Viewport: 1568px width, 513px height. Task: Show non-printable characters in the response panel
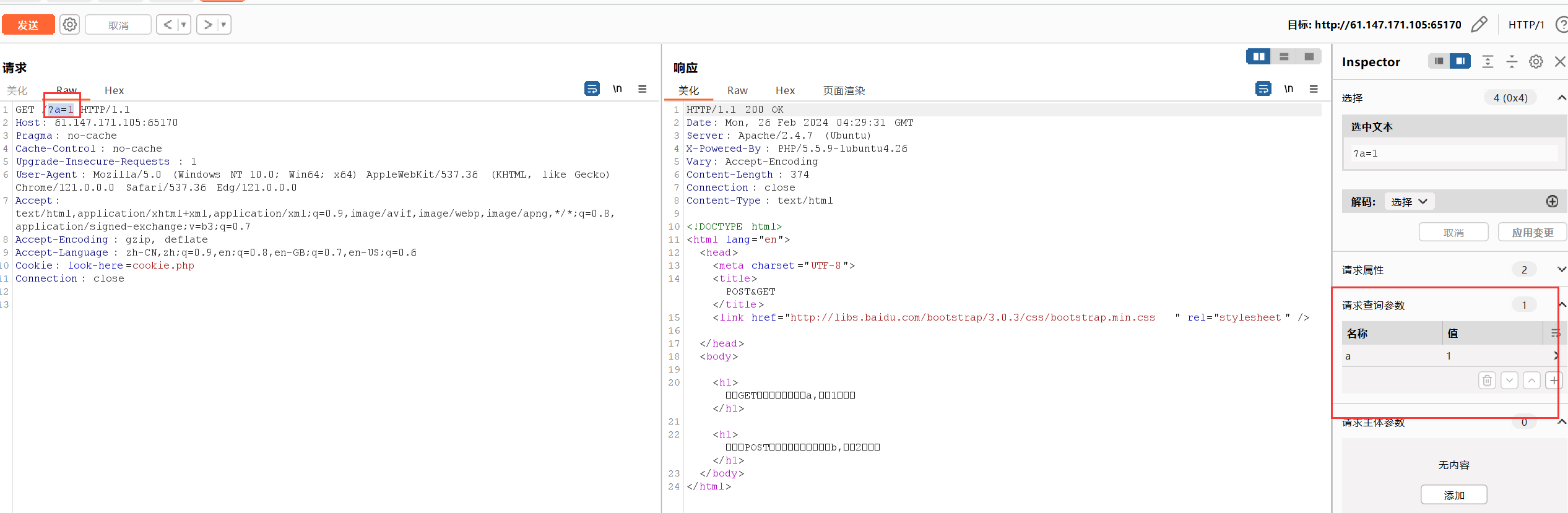1288,89
